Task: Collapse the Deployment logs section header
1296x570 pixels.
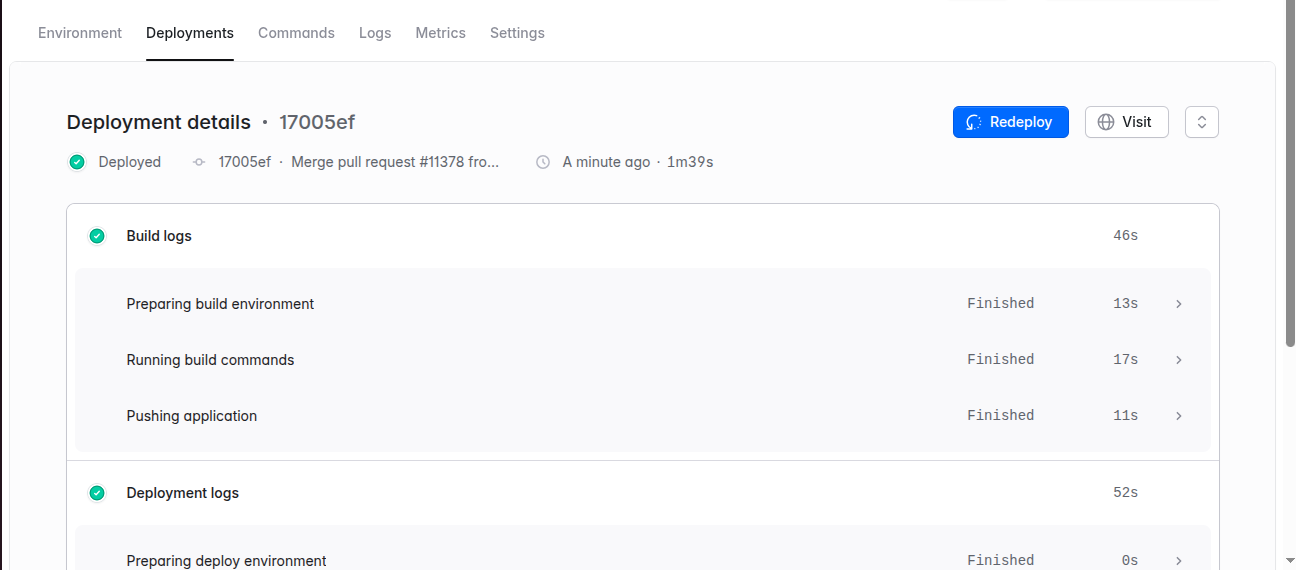Action: click(x=643, y=493)
